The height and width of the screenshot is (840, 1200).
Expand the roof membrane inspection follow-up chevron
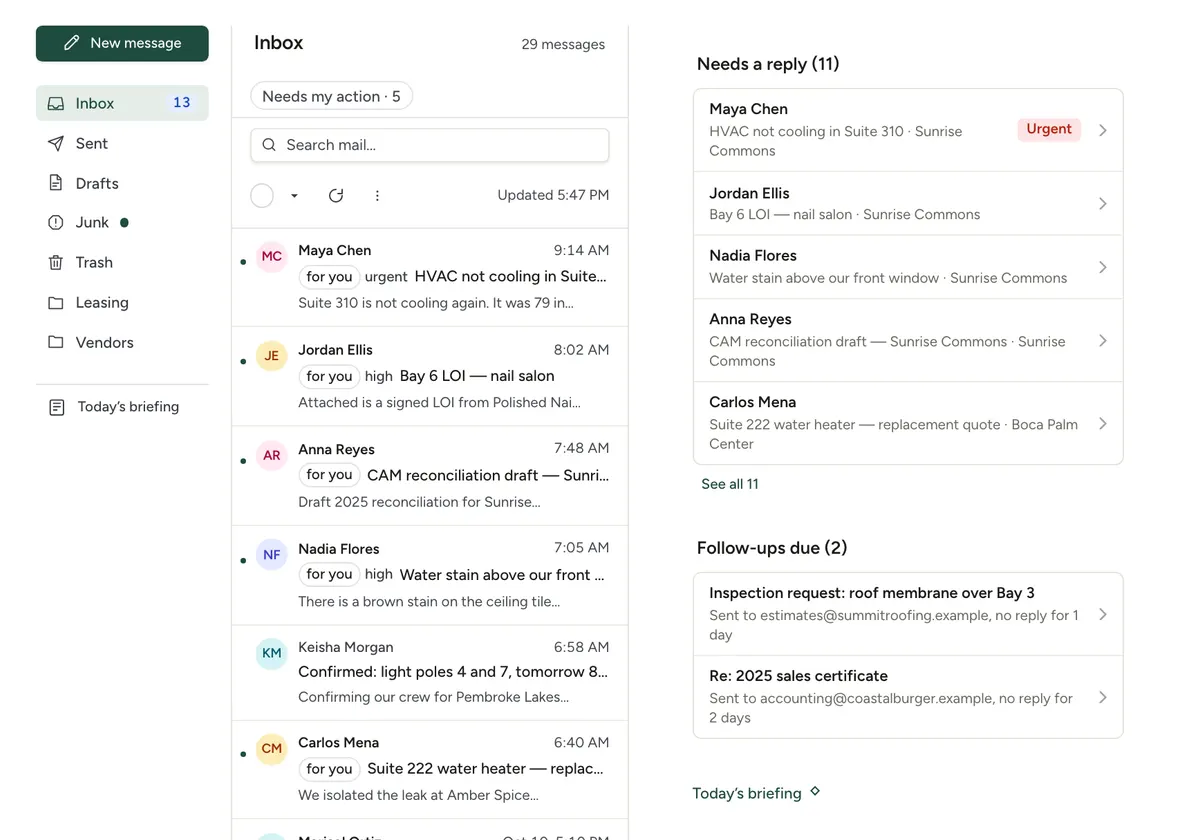[x=1103, y=615]
